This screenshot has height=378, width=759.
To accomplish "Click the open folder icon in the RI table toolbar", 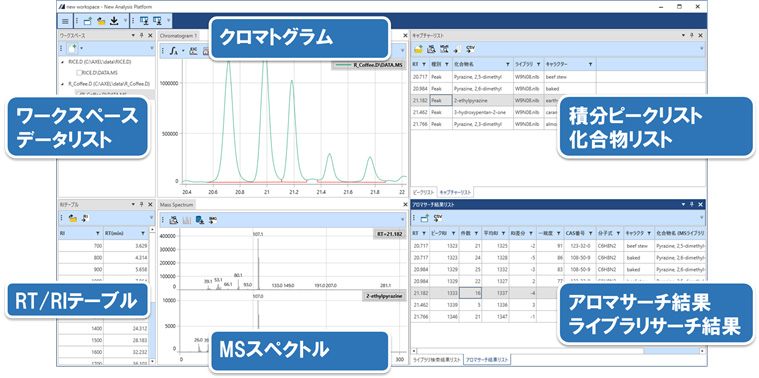I will 72,218.
